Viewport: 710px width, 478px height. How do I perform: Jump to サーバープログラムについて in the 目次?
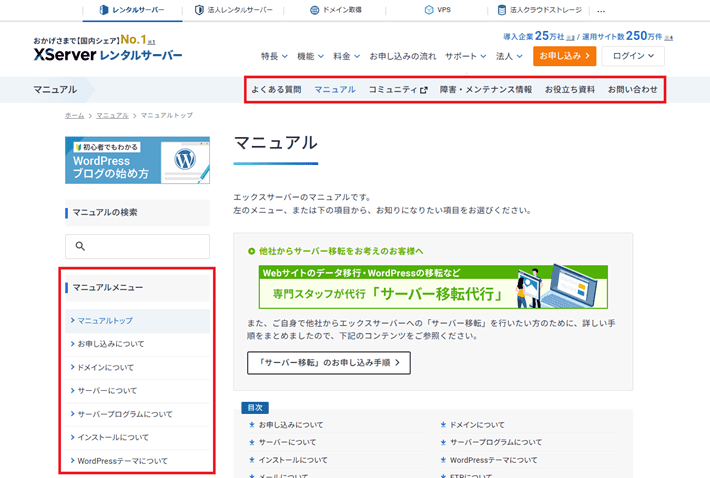click(495, 442)
